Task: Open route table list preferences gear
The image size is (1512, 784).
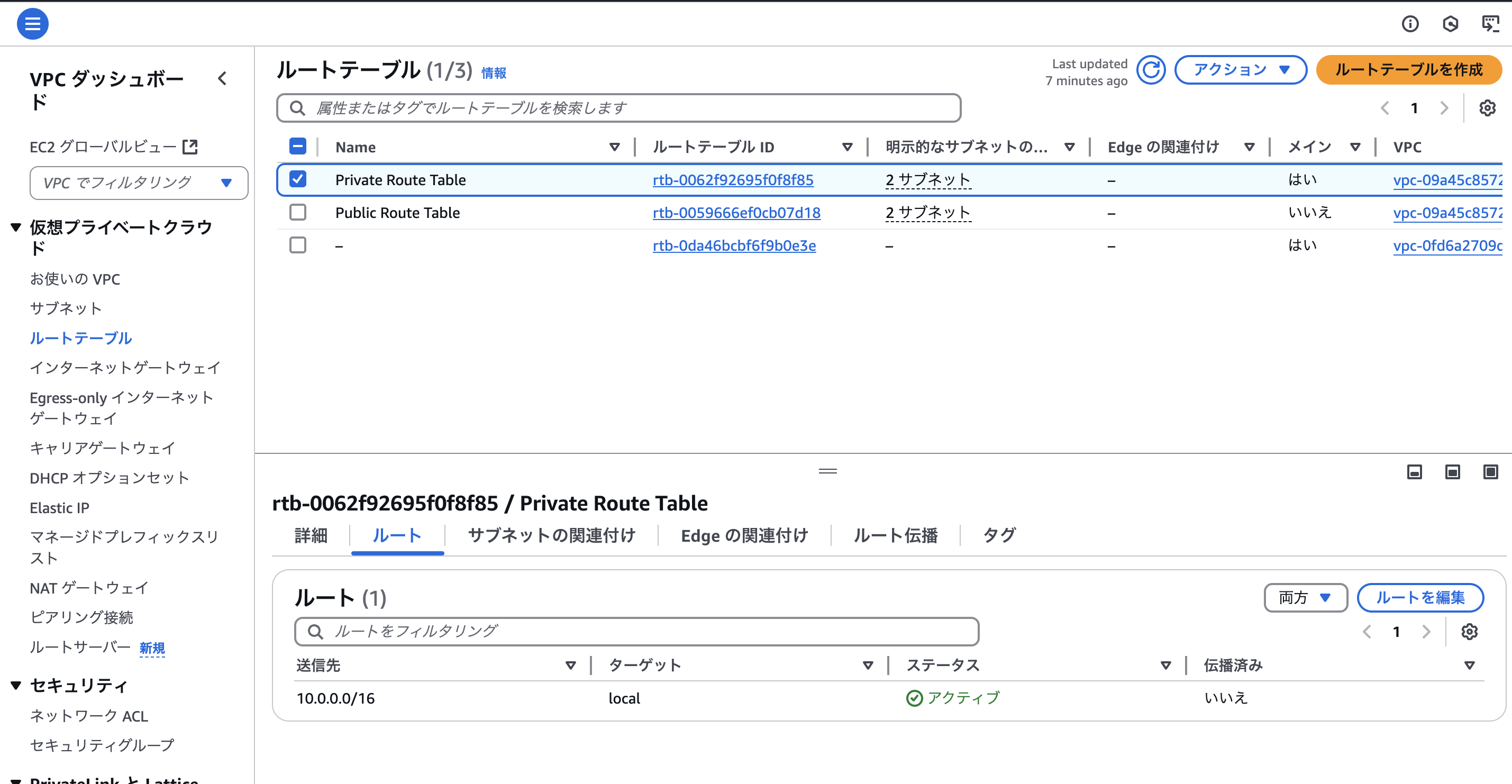Action: pos(1487,108)
